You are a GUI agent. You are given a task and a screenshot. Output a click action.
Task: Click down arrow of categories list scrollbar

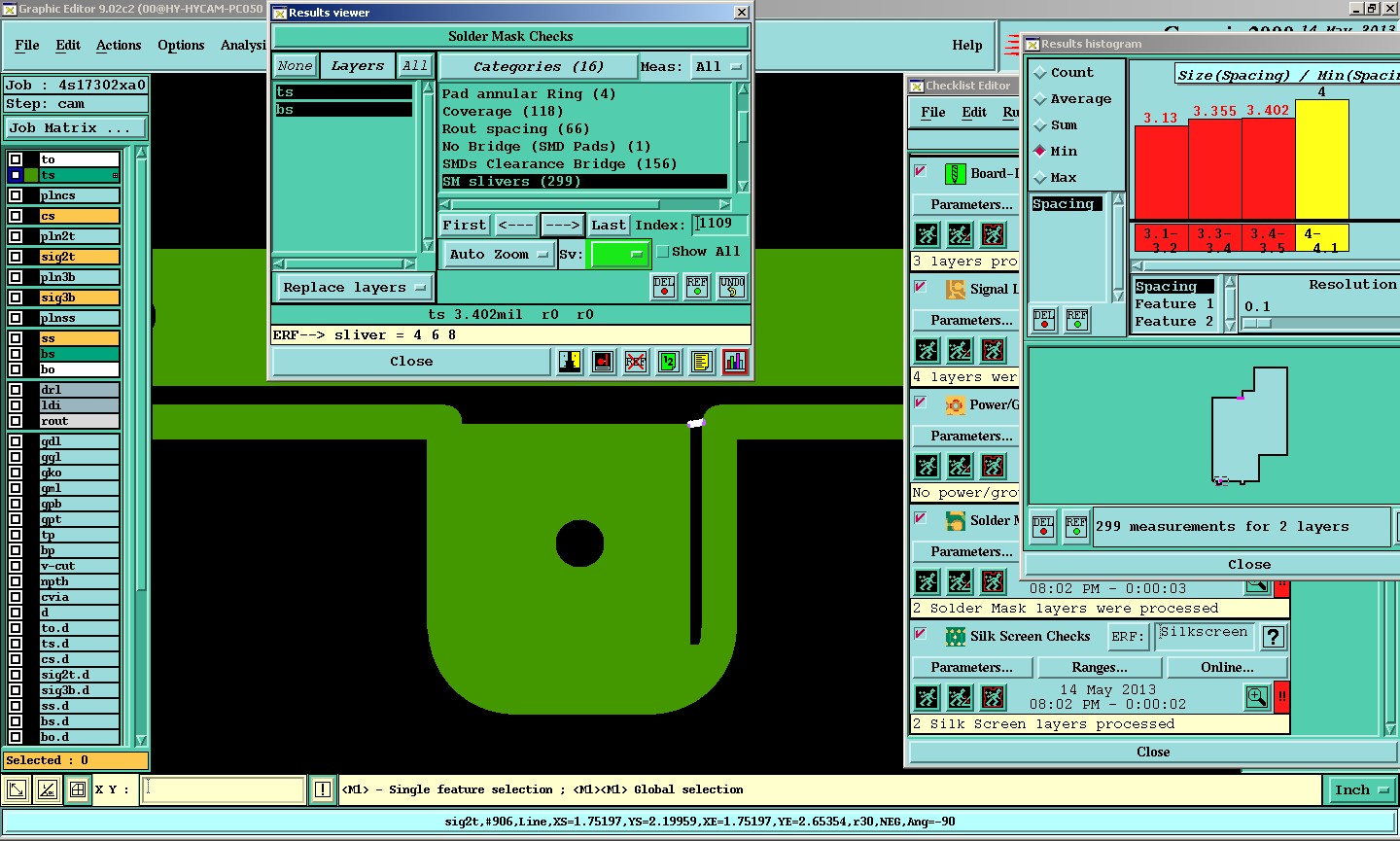pos(743,187)
